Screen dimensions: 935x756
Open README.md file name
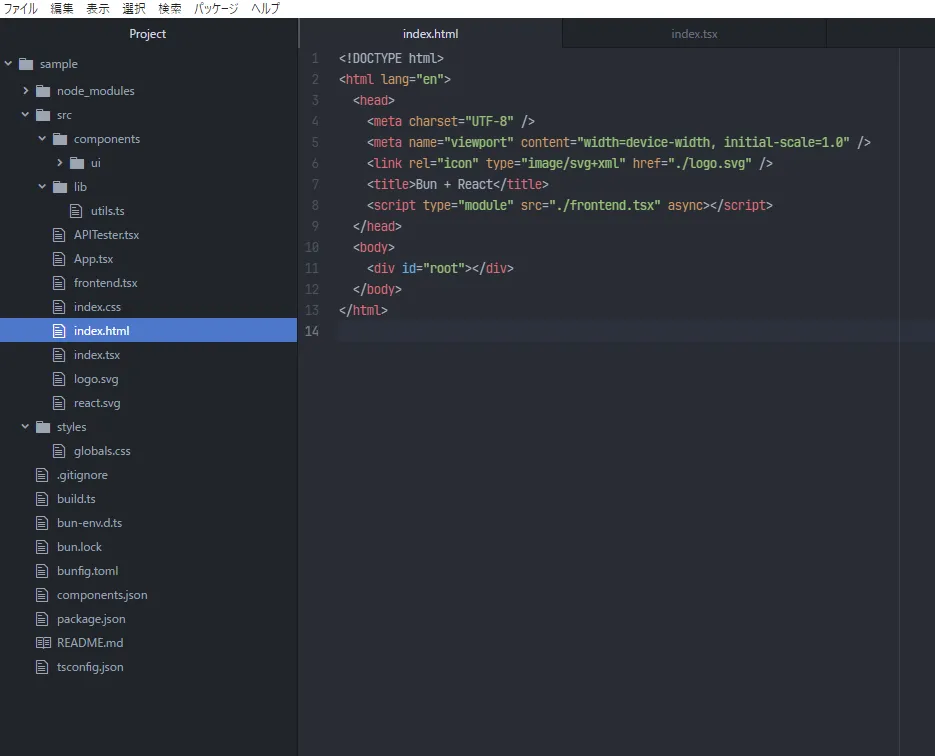coord(90,643)
